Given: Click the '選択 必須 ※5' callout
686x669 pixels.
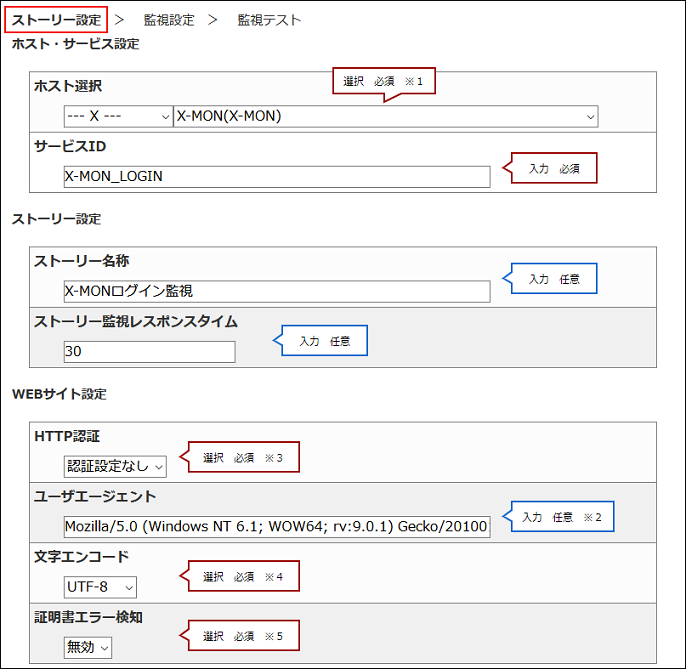Looking at the screenshot, I should tap(243, 636).
